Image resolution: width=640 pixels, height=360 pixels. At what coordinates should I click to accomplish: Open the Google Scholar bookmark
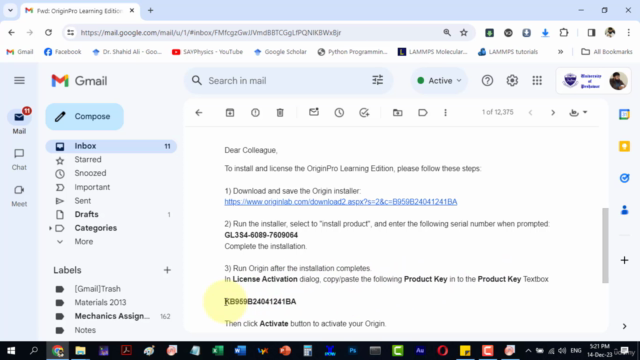click(x=280, y=52)
